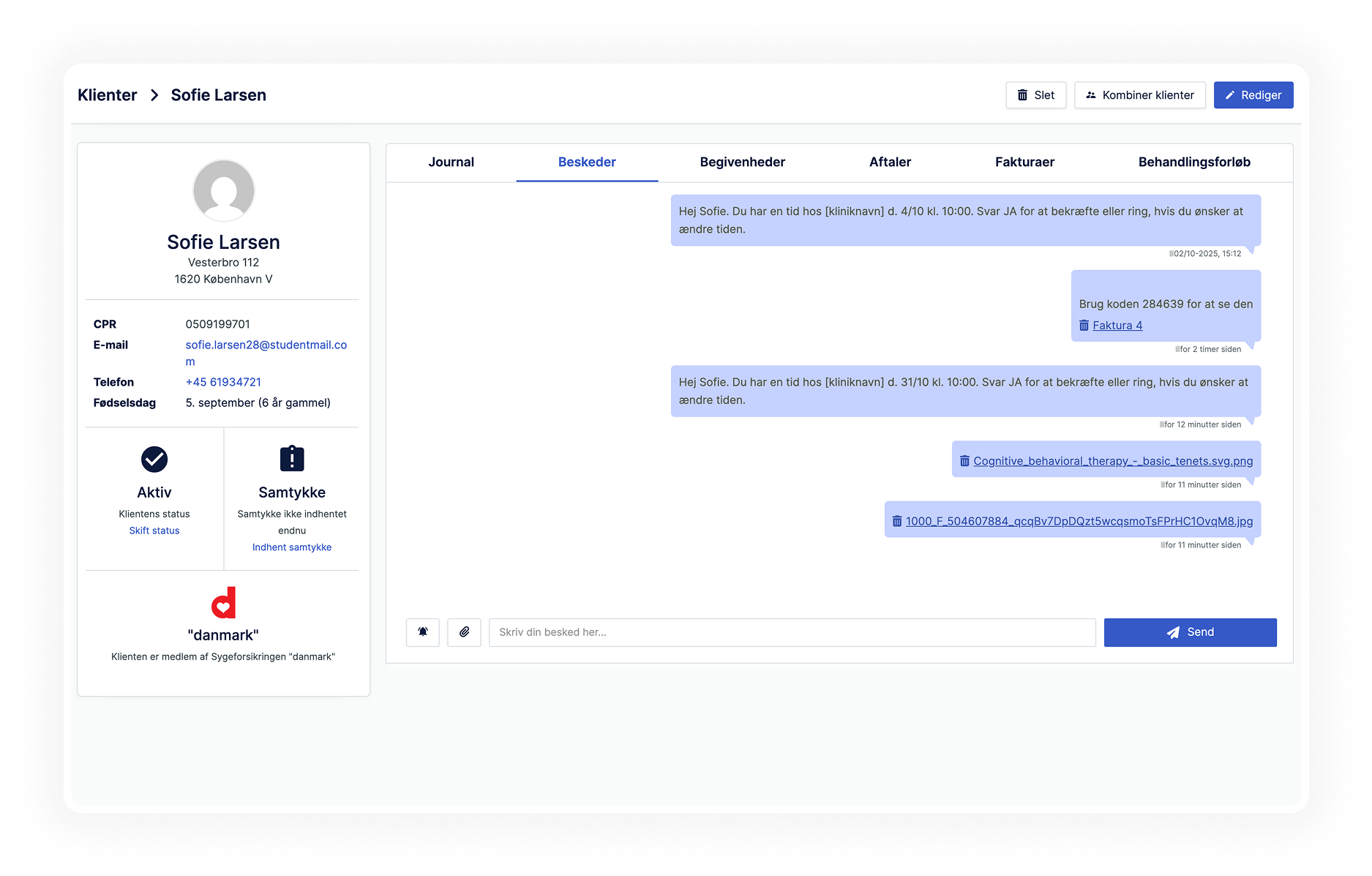Click trash icon beside the 1000_F jpg file

(896, 522)
